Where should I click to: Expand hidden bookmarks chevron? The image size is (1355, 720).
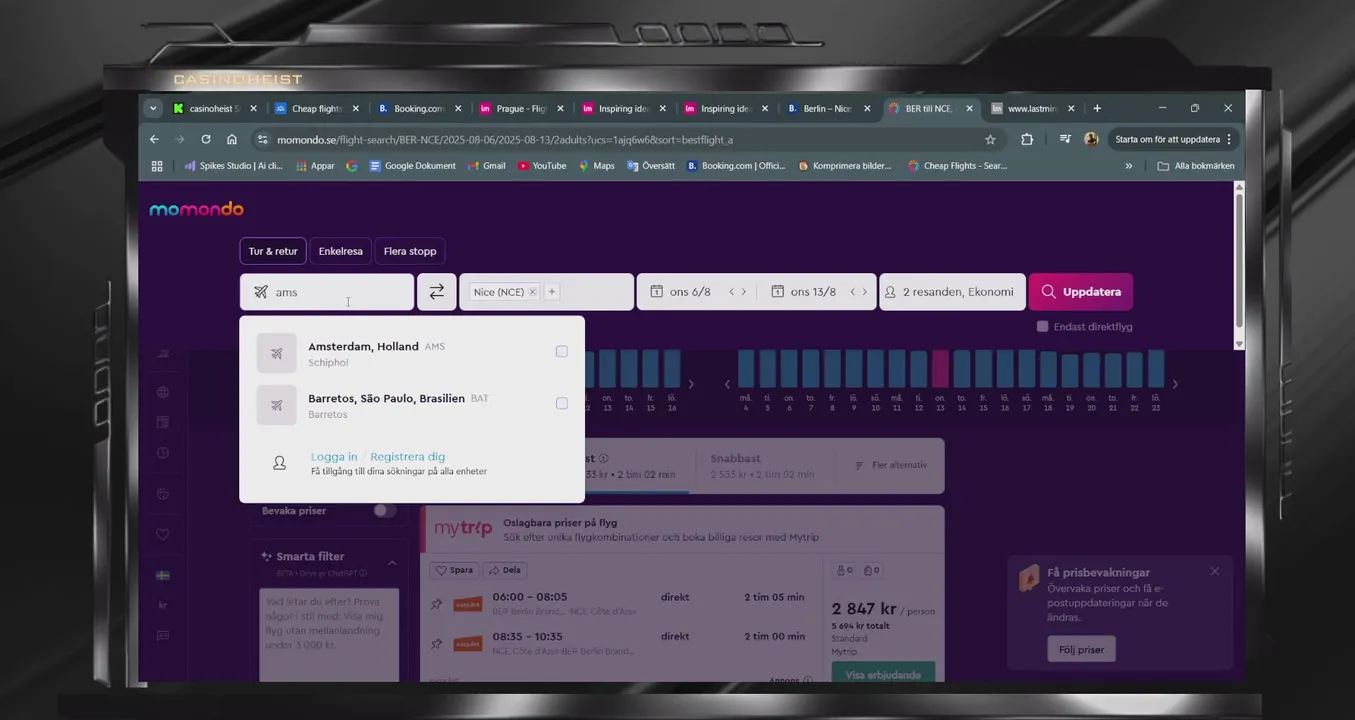point(1129,166)
